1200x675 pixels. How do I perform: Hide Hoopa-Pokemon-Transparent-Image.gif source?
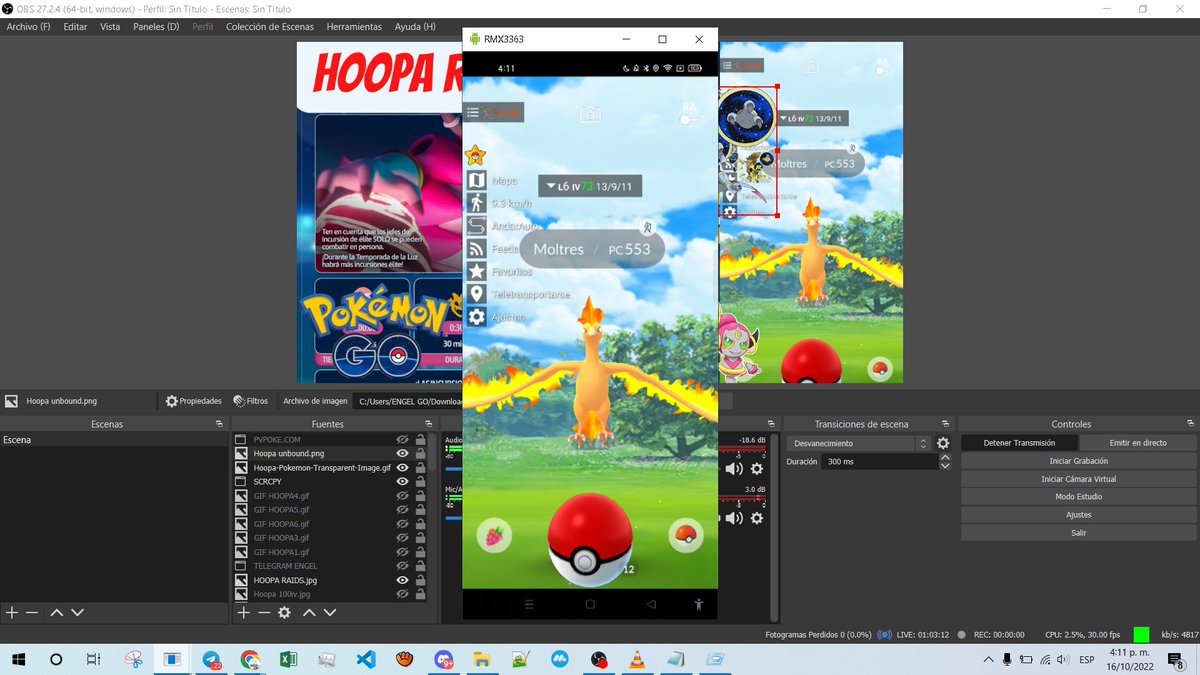(402, 467)
